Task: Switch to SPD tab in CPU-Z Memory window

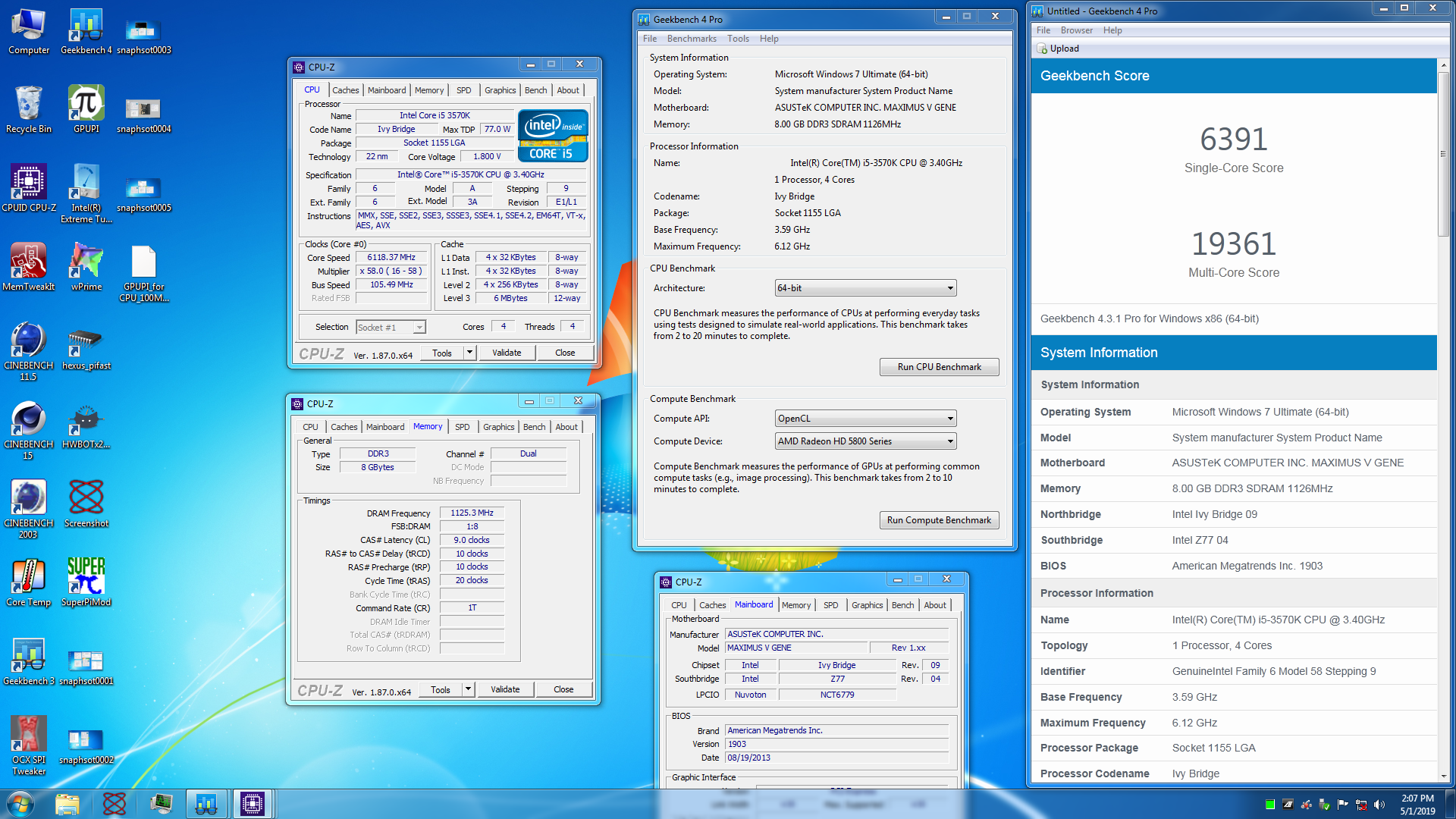Action: tap(463, 427)
